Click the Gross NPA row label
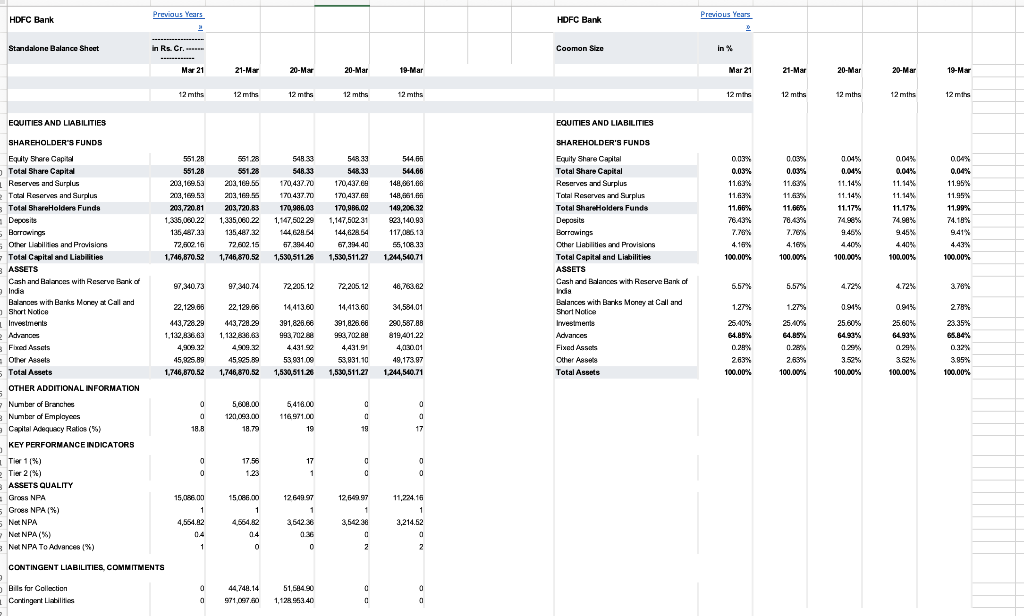This screenshot has height=616, width=1024. 27,498
